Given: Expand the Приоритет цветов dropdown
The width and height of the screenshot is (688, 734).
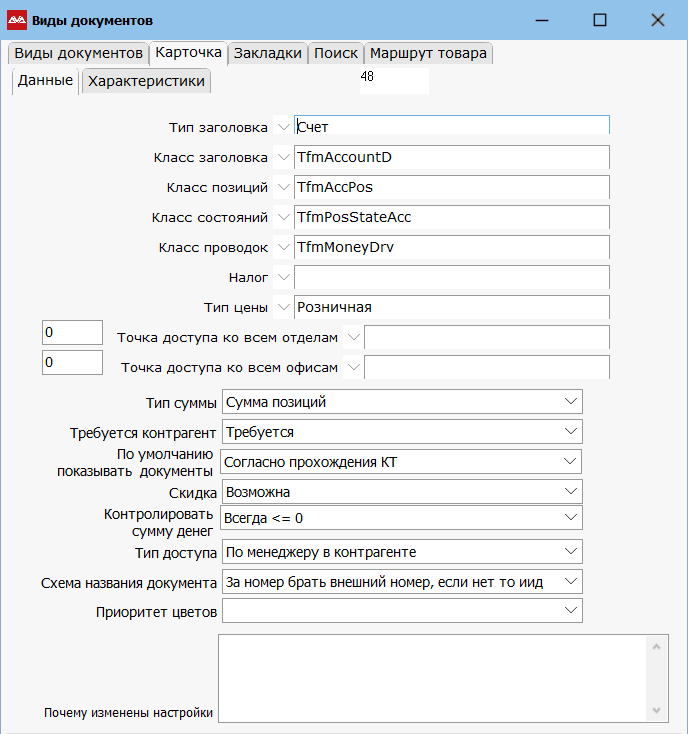Looking at the screenshot, I should (x=571, y=610).
